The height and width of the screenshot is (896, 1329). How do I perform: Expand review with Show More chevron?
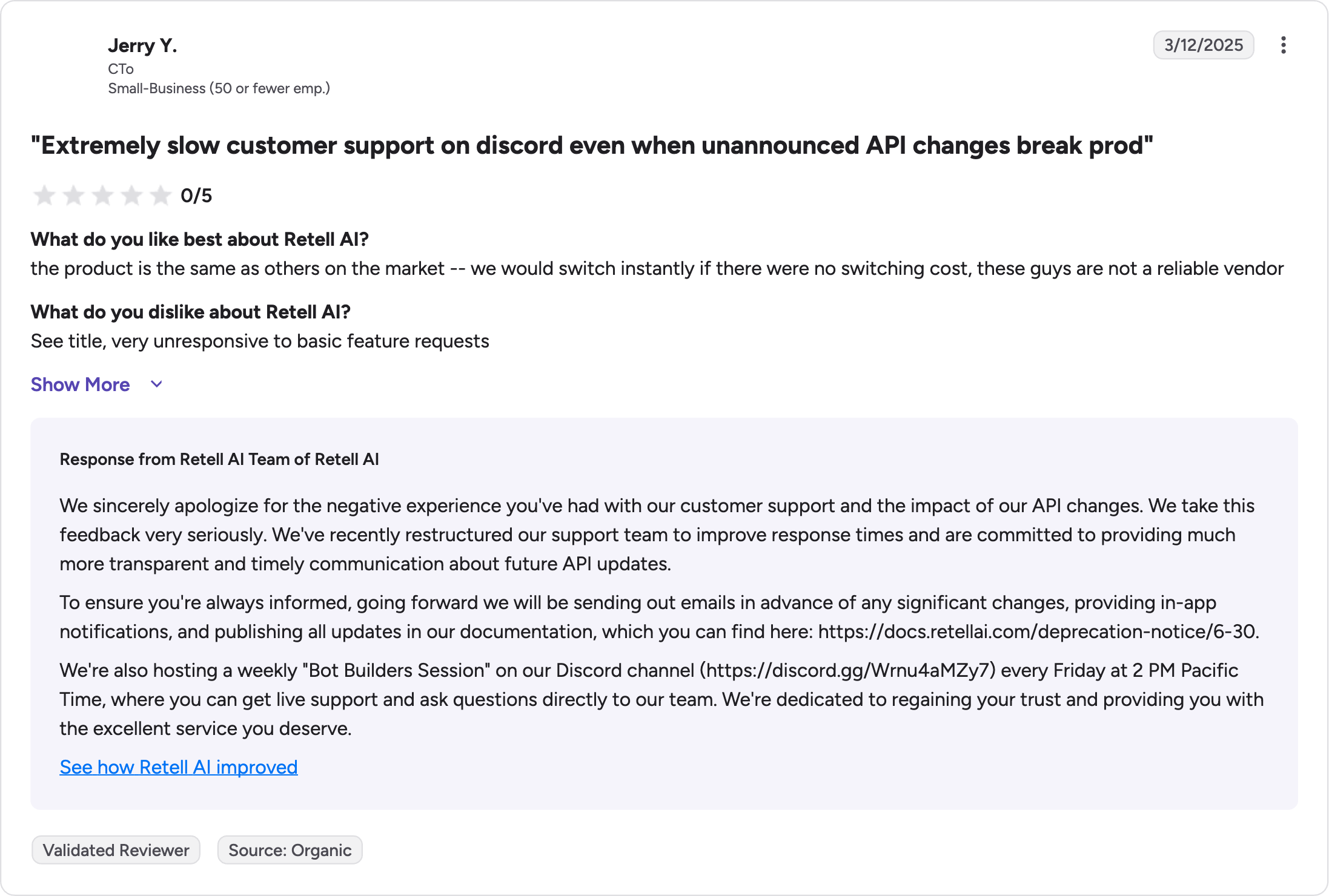156,384
